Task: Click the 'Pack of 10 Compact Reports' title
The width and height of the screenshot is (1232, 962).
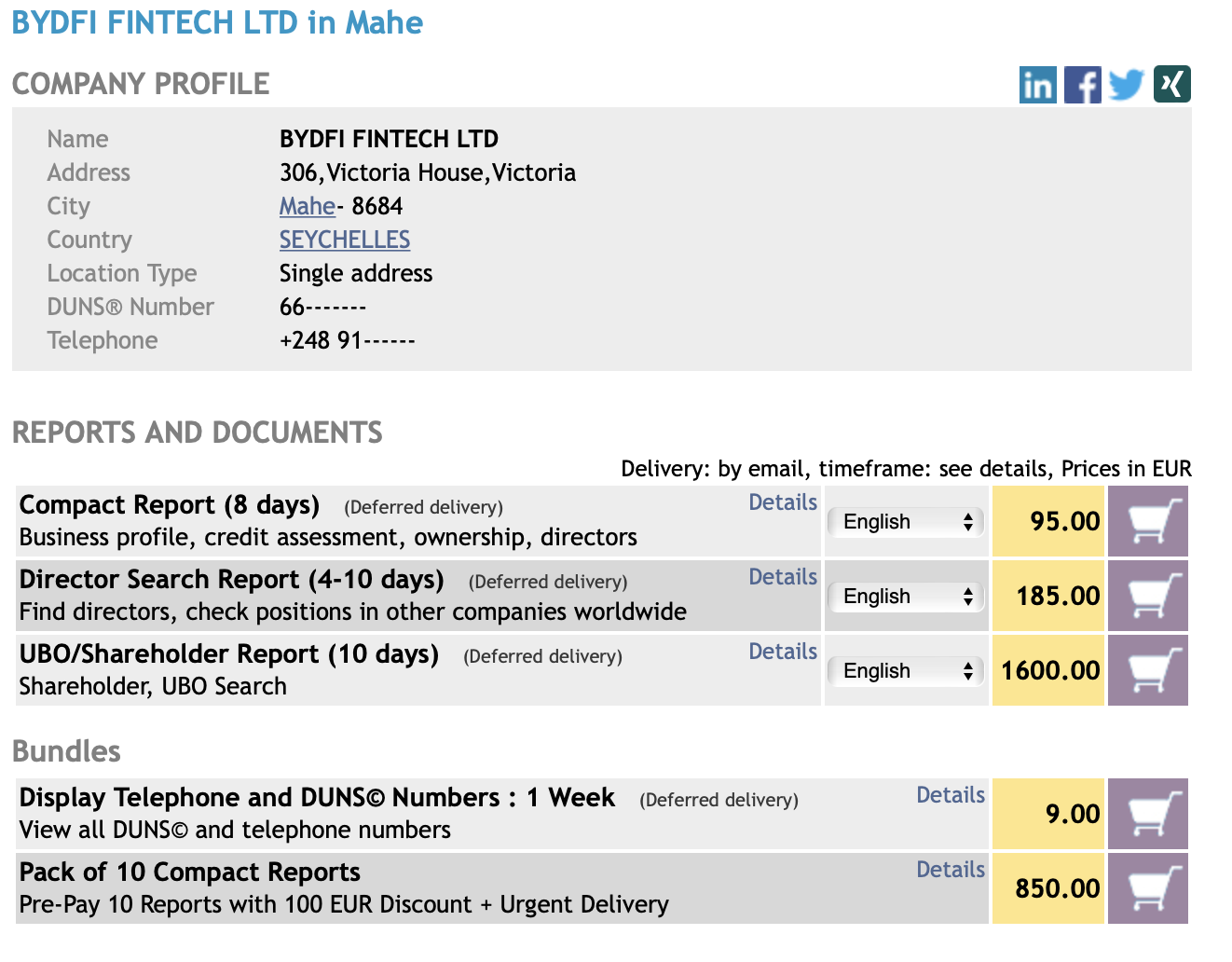Action: (x=190, y=873)
